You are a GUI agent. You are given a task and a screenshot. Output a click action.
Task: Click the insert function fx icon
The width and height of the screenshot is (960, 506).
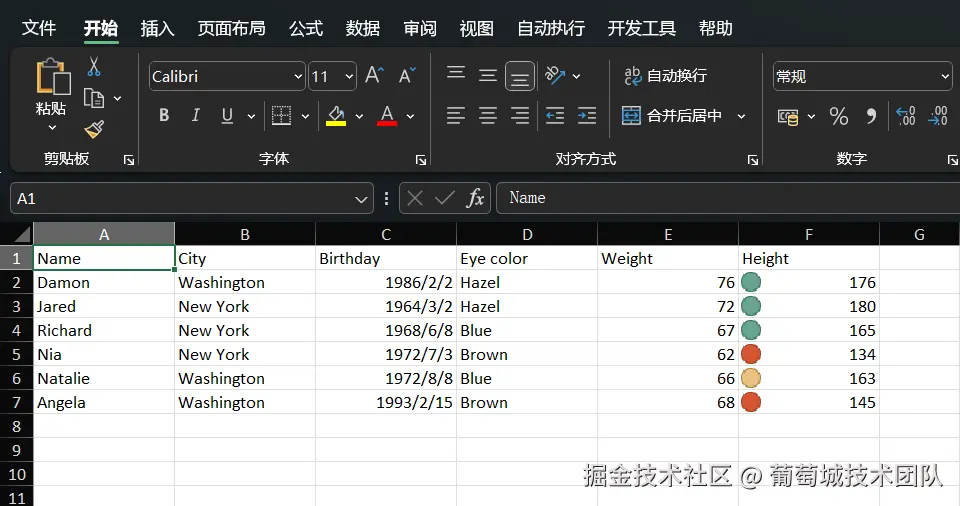[475, 198]
